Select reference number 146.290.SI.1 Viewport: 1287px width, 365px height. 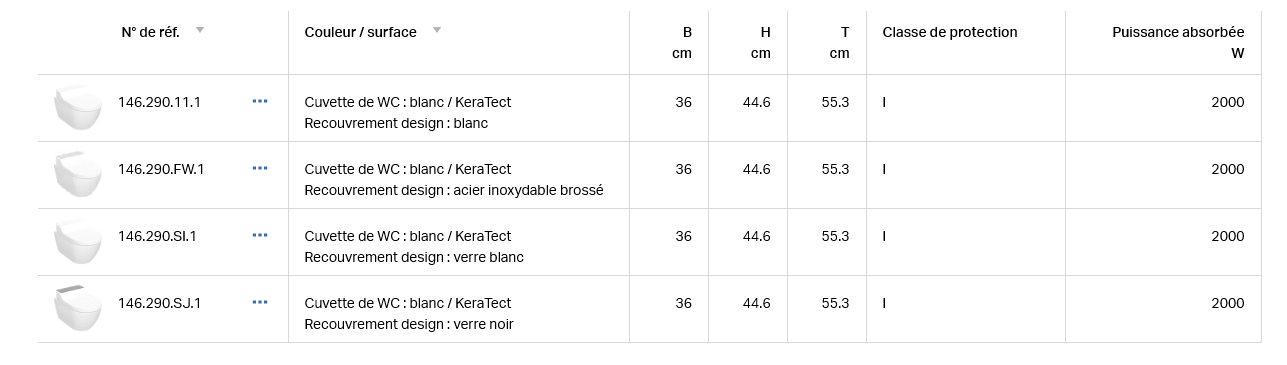(x=157, y=236)
